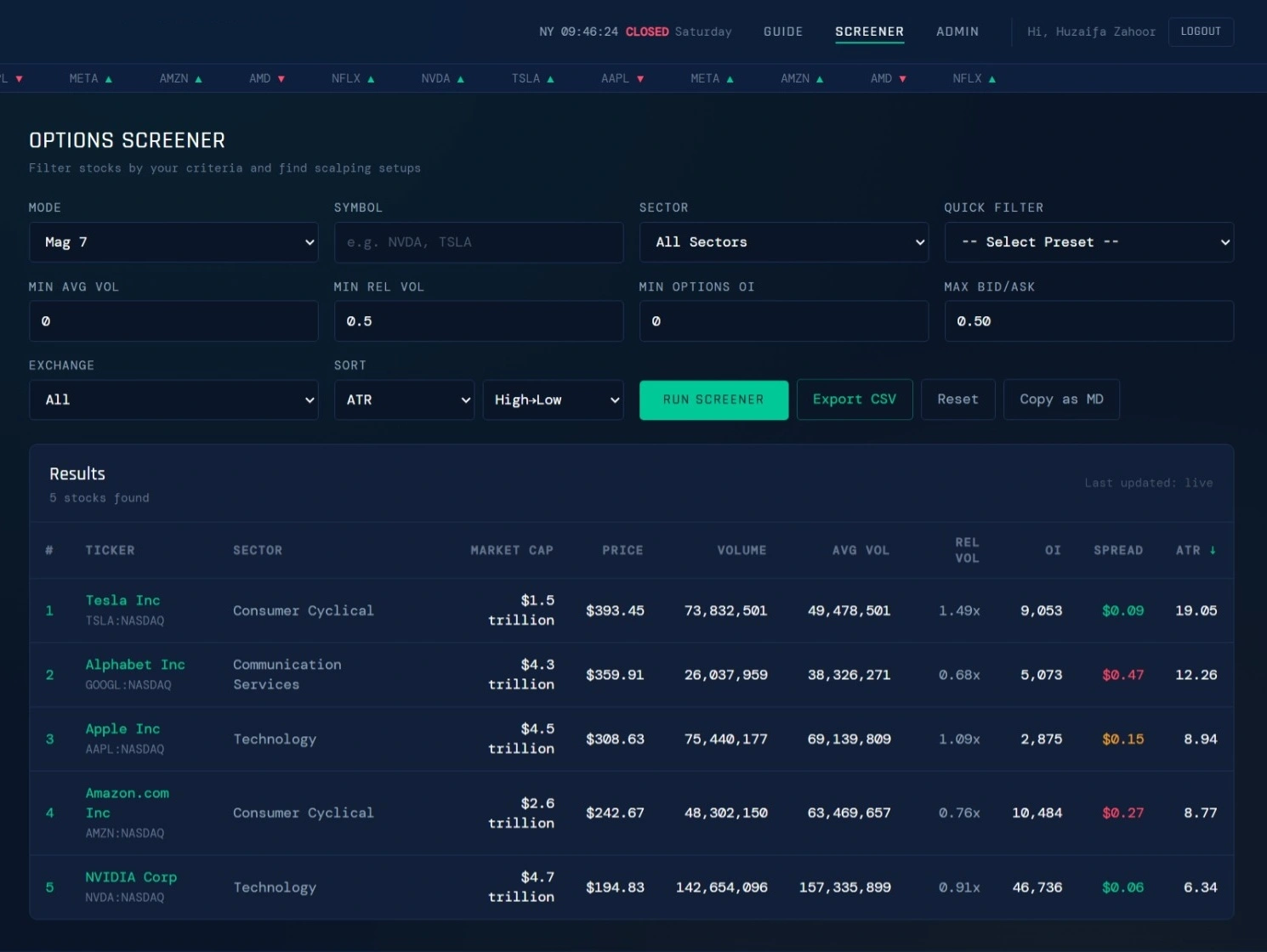Click the 'Hi, Huzaifa Zahoor' user greeting
This screenshot has width=1267, height=952.
[x=1091, y=31]
